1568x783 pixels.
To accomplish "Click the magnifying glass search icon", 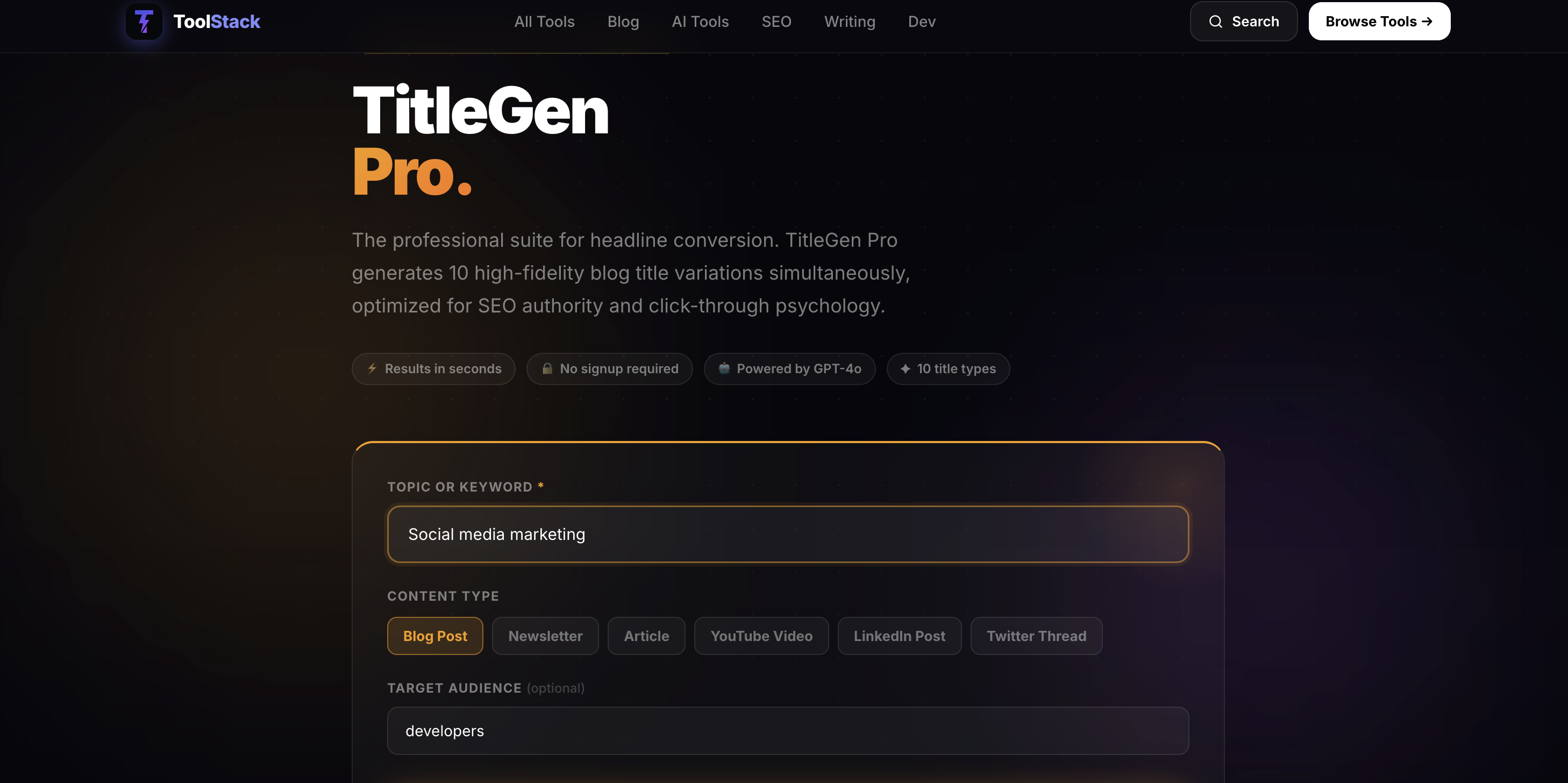I will (x=1216, y=22).
